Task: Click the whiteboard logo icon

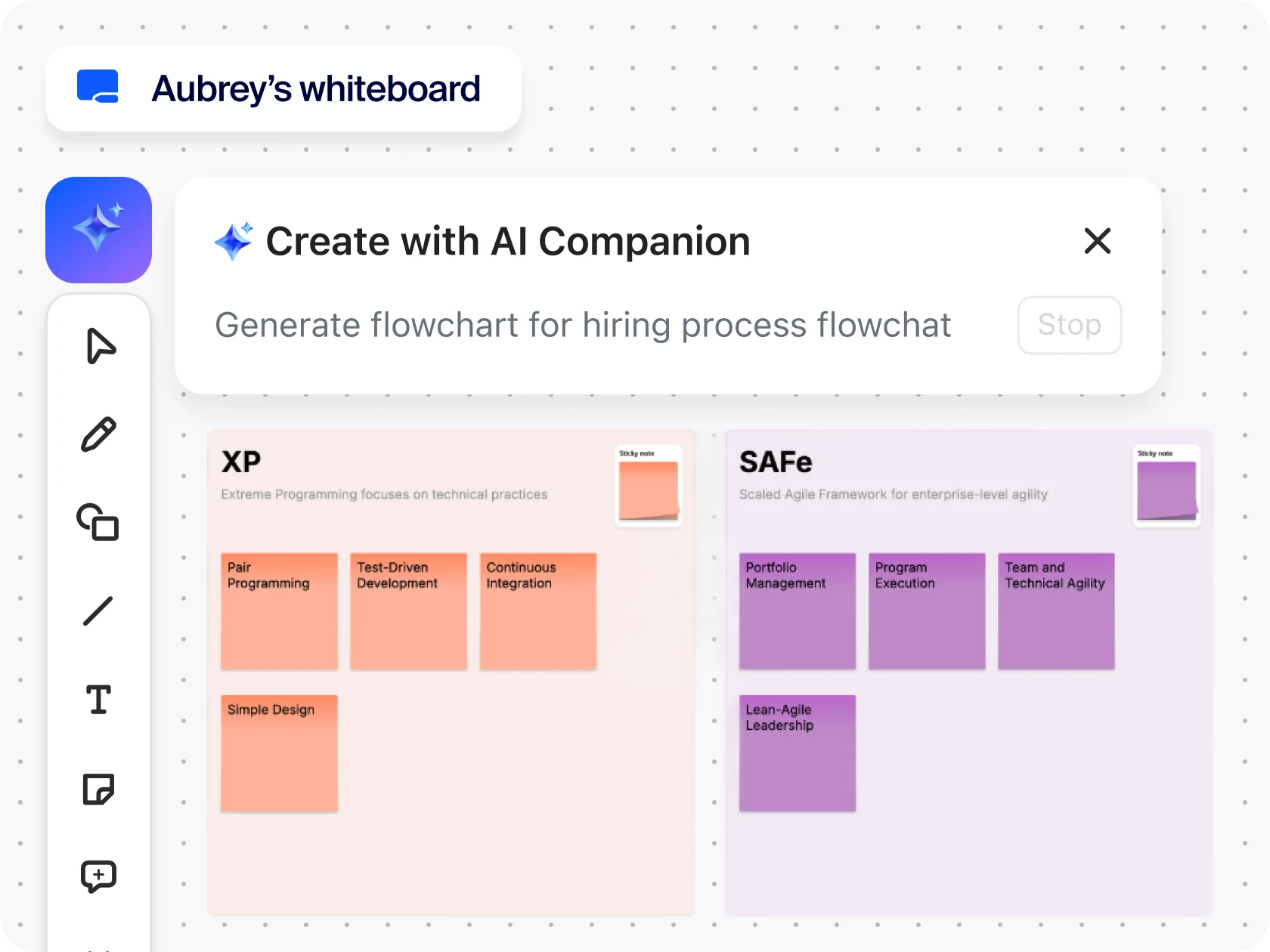Action: tap(98, 86)
